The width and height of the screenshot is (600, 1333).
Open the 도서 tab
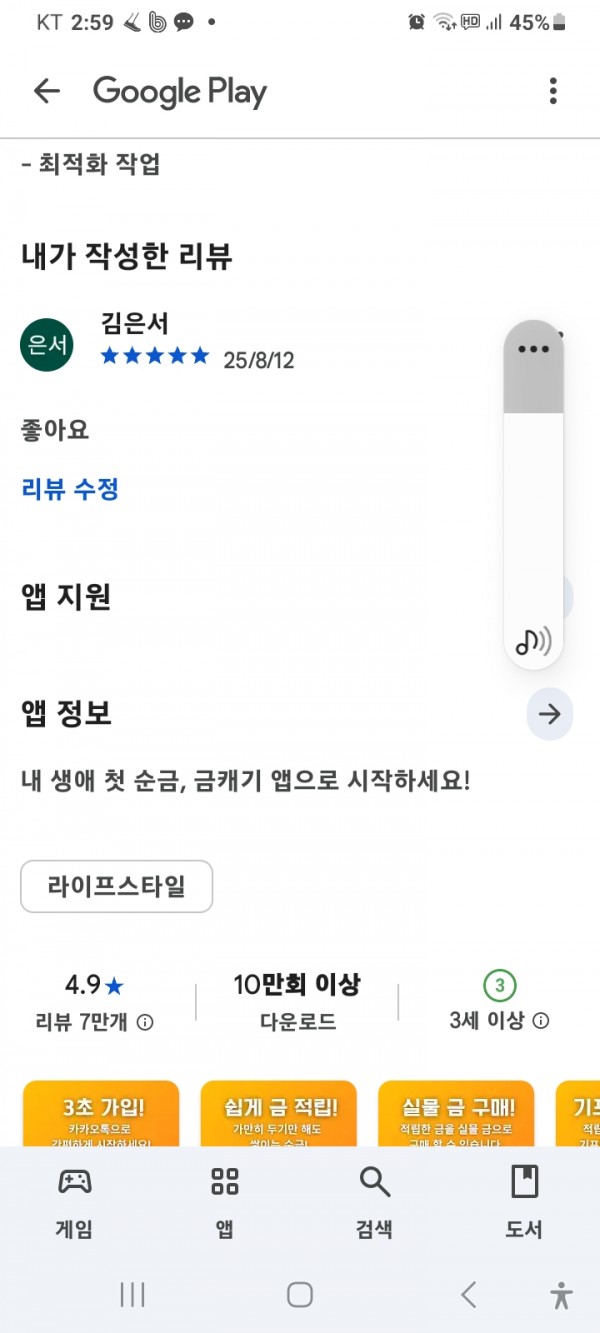pyautogui.click(x=524, y=1202)
